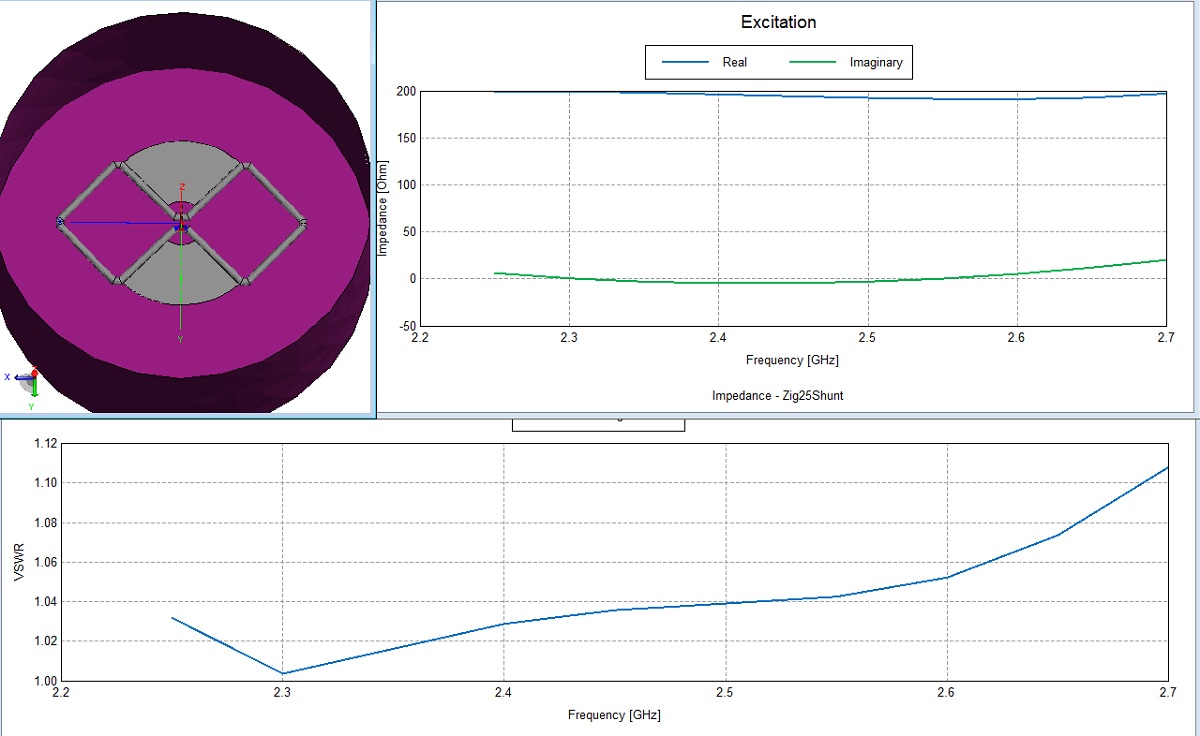Image resolution: width=1200 pixels, height=736 pixels.
Task: Click the 200 tick on impedance axis
Action: (405, 91)
